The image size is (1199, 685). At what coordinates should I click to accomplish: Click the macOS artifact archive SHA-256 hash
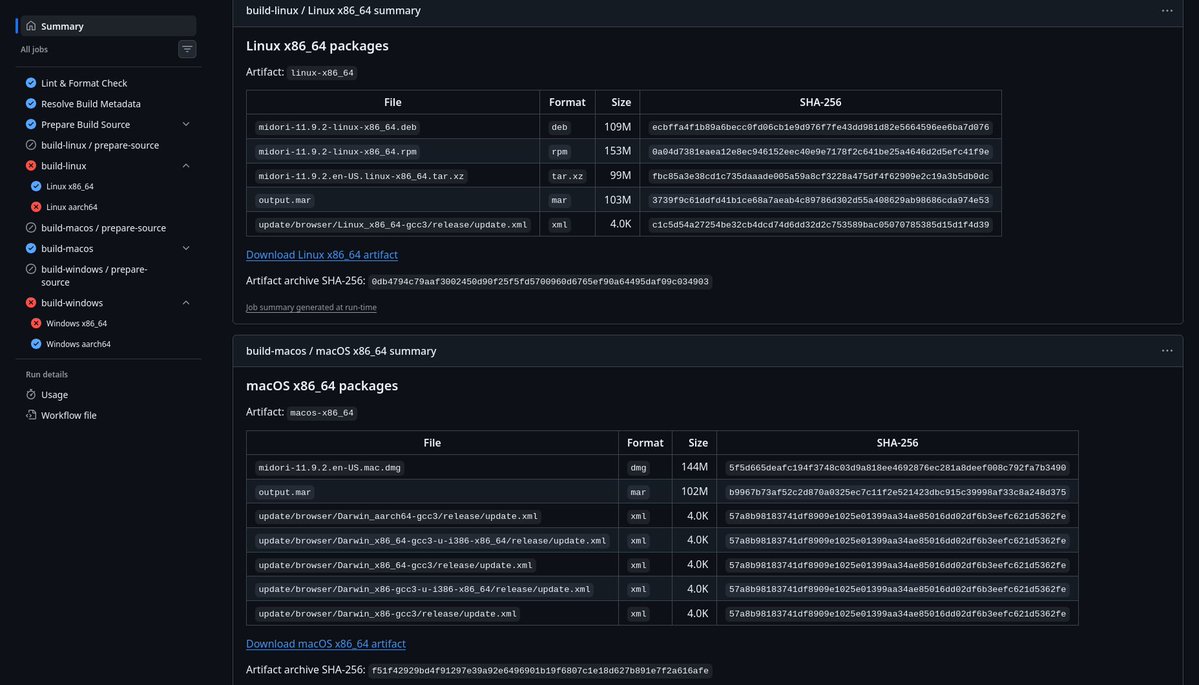pos(540,670)
